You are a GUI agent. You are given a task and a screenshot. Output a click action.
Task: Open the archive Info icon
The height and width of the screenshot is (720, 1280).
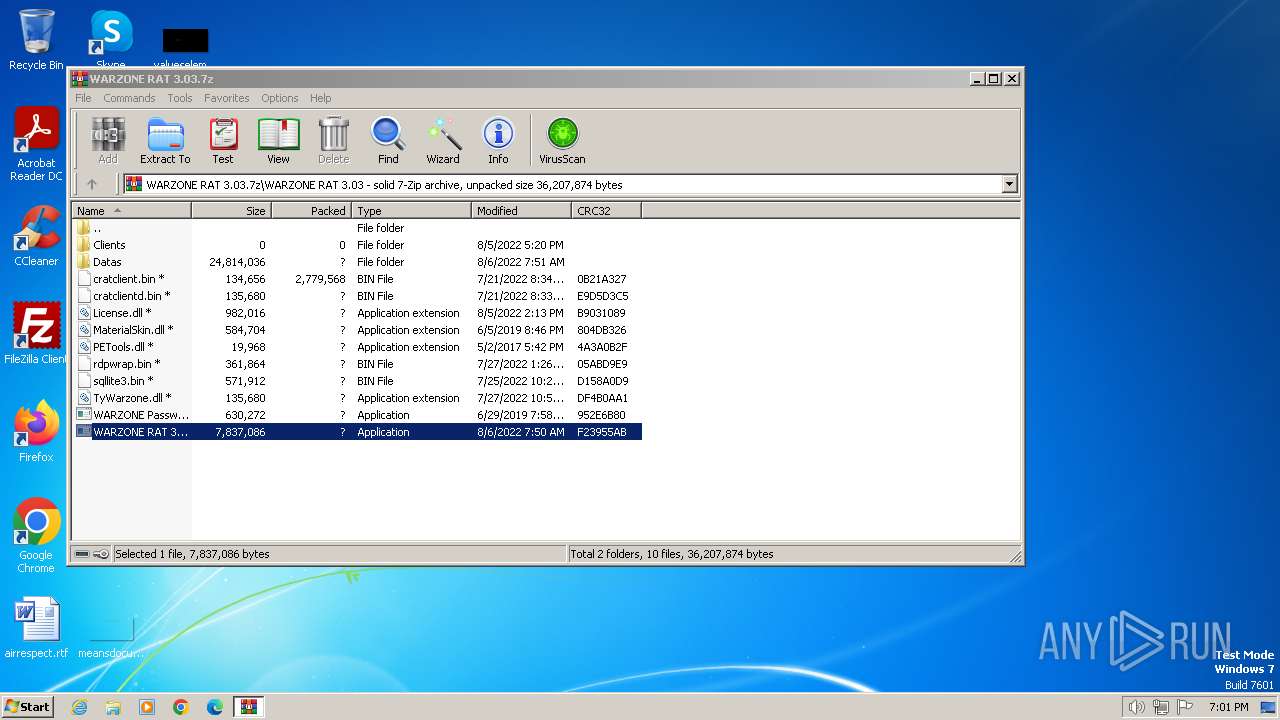click(x=498, y=140)
